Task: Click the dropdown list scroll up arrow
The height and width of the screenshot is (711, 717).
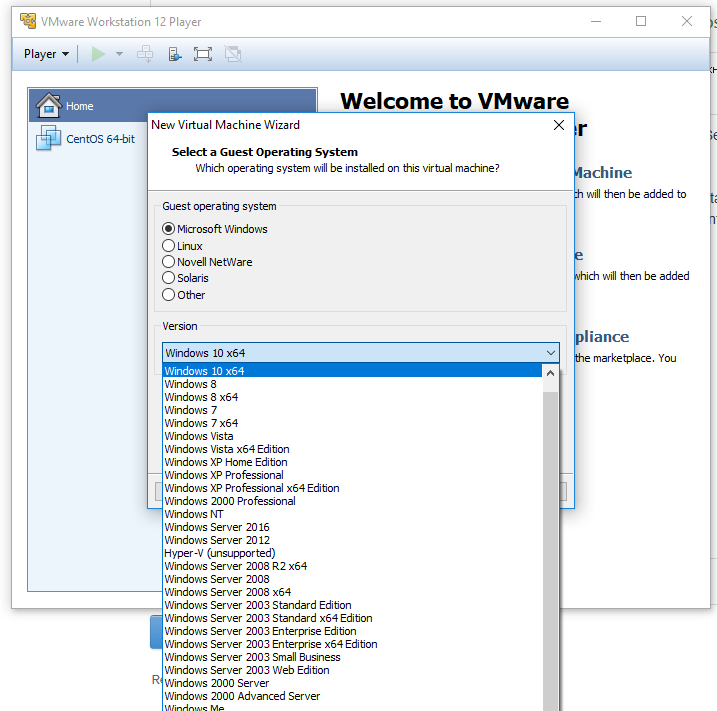Action: pyautogui.click(x=551, y=374)
